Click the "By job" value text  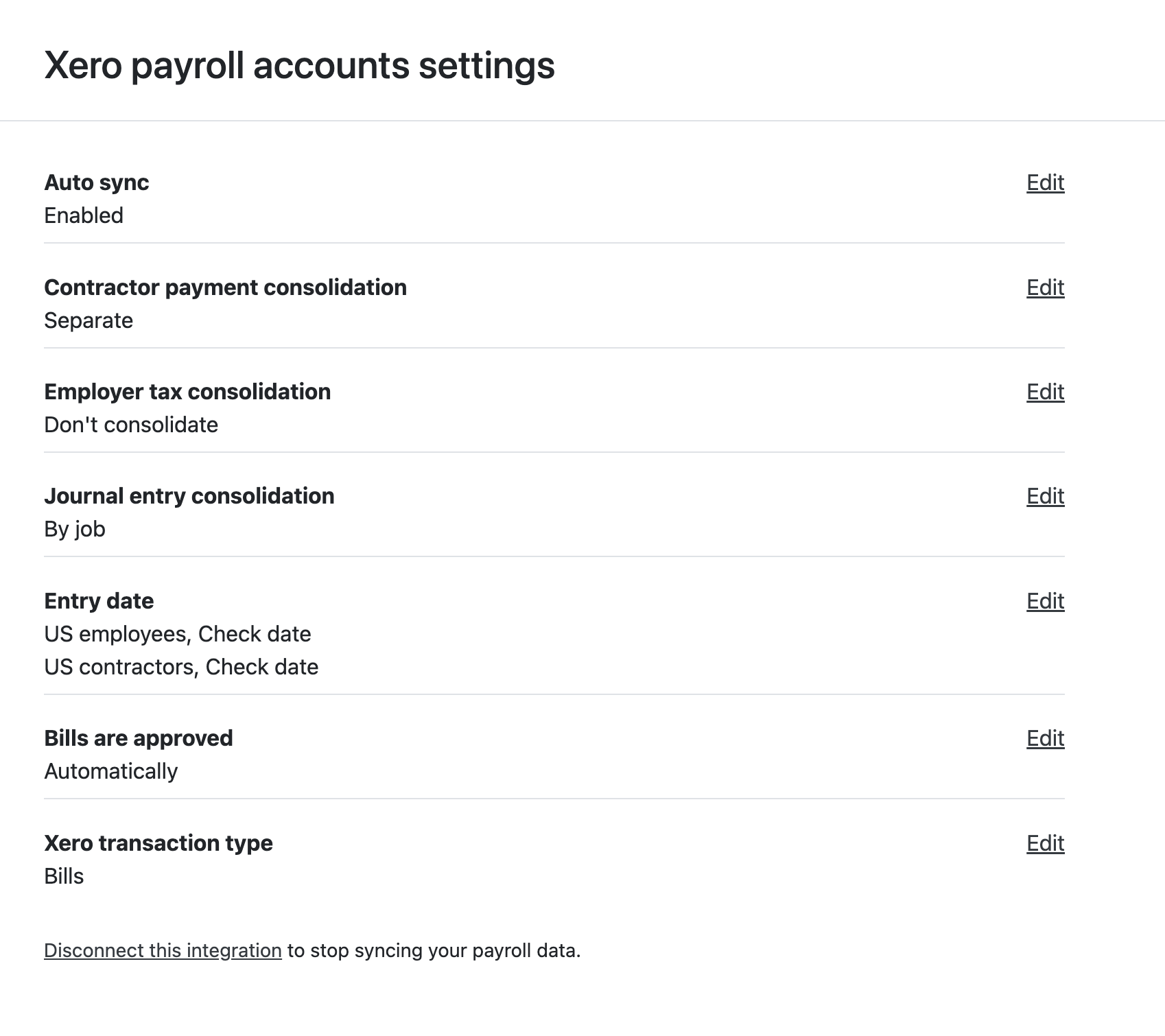tap(75, 529)
